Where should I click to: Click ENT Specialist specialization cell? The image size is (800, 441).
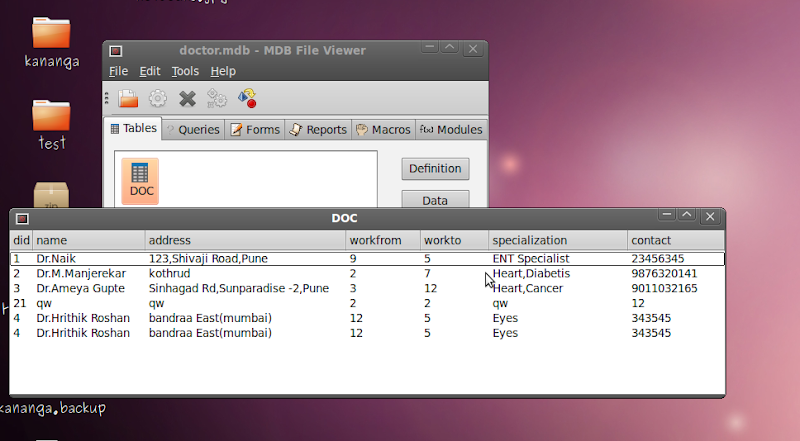click(x=531, y=259)
